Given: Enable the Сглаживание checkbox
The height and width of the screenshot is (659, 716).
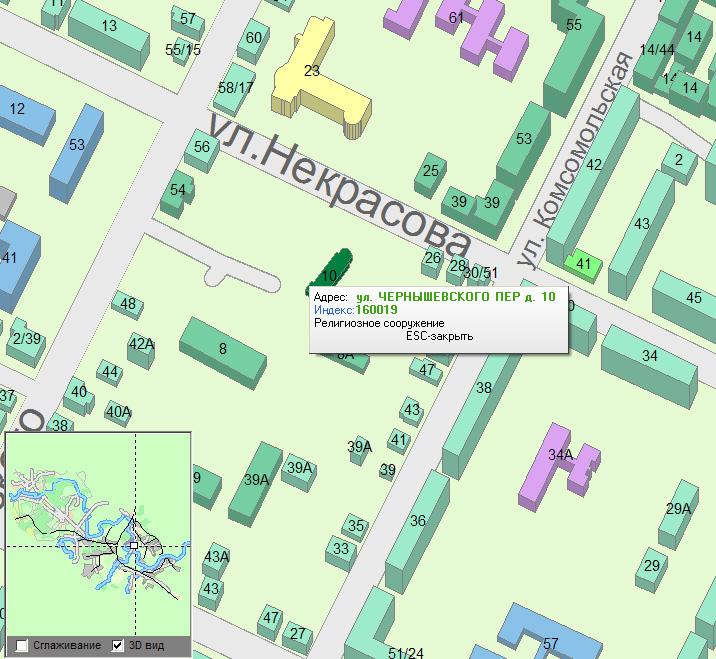Looking at the screenshot, I should tap(22, 645).
